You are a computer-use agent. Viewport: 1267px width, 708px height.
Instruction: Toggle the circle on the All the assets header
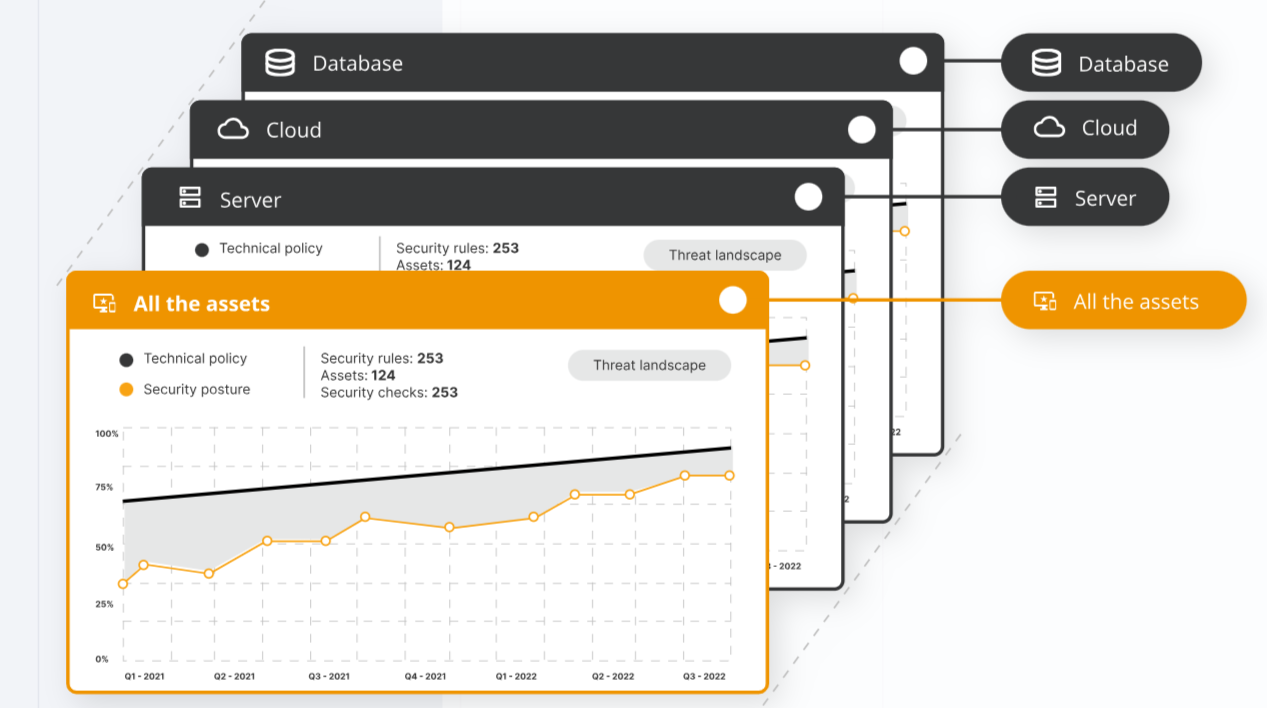point(732,300)
